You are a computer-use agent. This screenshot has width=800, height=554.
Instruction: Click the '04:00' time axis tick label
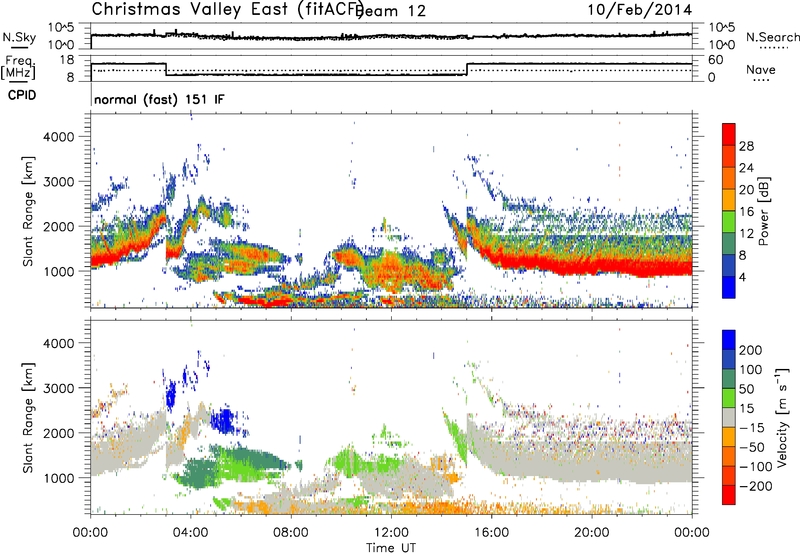pyautogui.click(x=191, y=533)
